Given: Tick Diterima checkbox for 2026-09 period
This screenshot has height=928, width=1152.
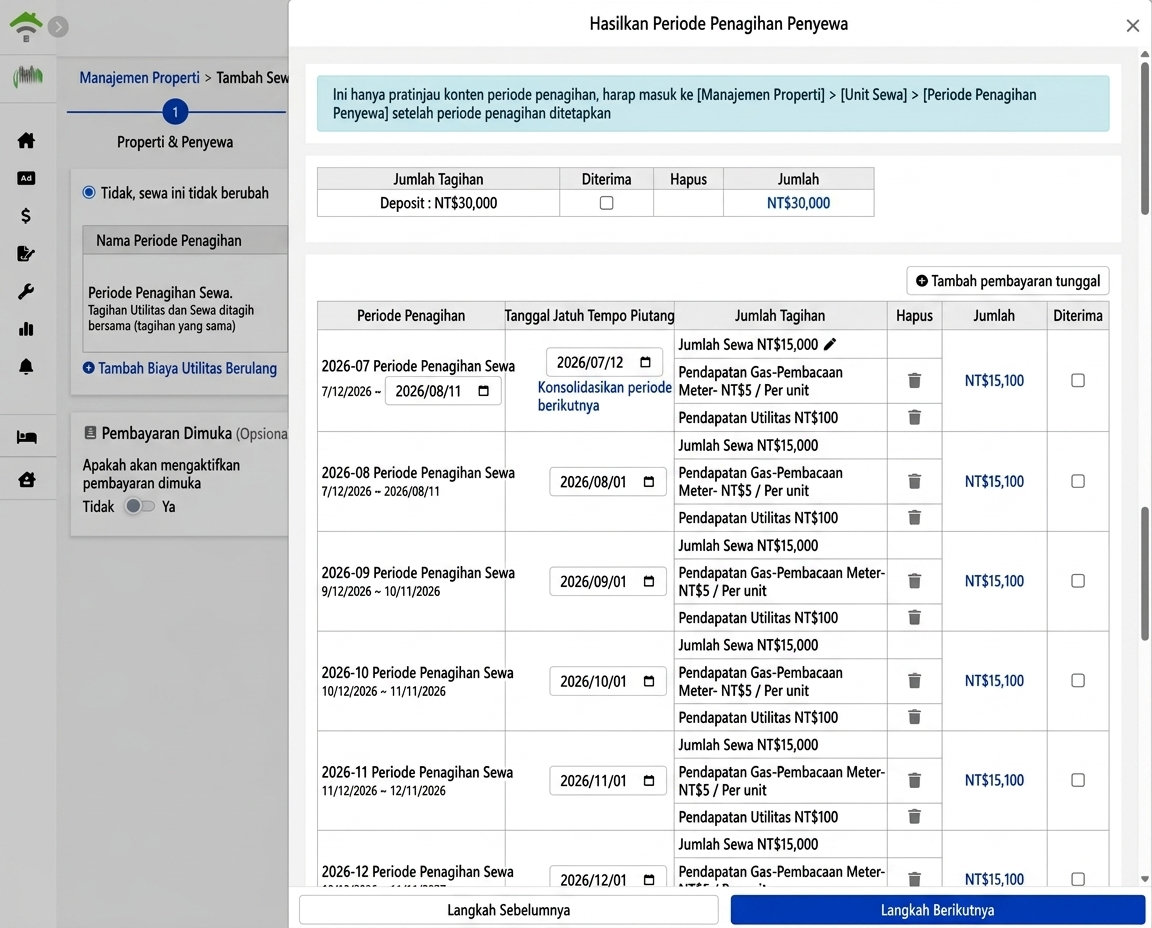Looking at the screenshot, I should pos(1078,581).
